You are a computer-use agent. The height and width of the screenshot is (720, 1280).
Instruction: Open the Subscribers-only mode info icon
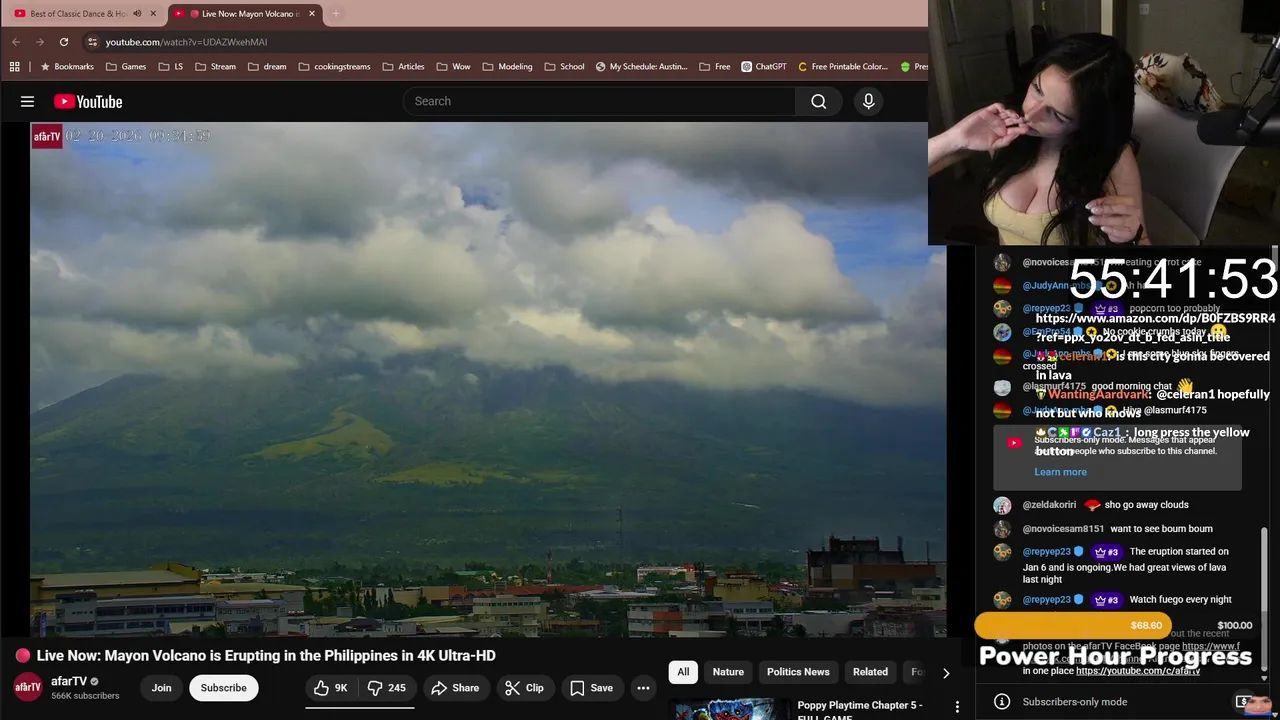coord(1001,702)
